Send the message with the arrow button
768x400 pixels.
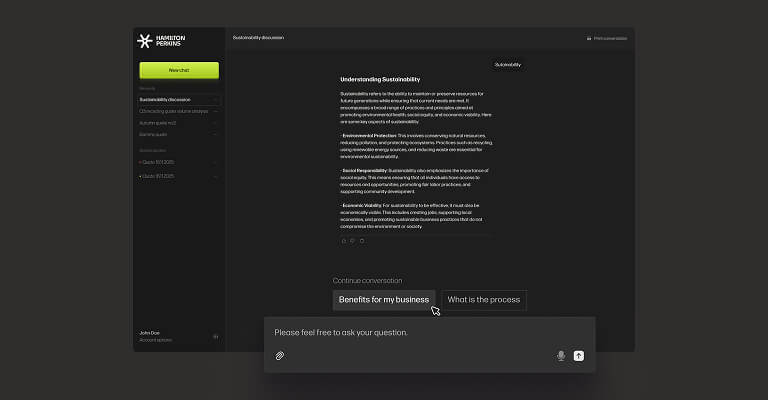point(578,355)
